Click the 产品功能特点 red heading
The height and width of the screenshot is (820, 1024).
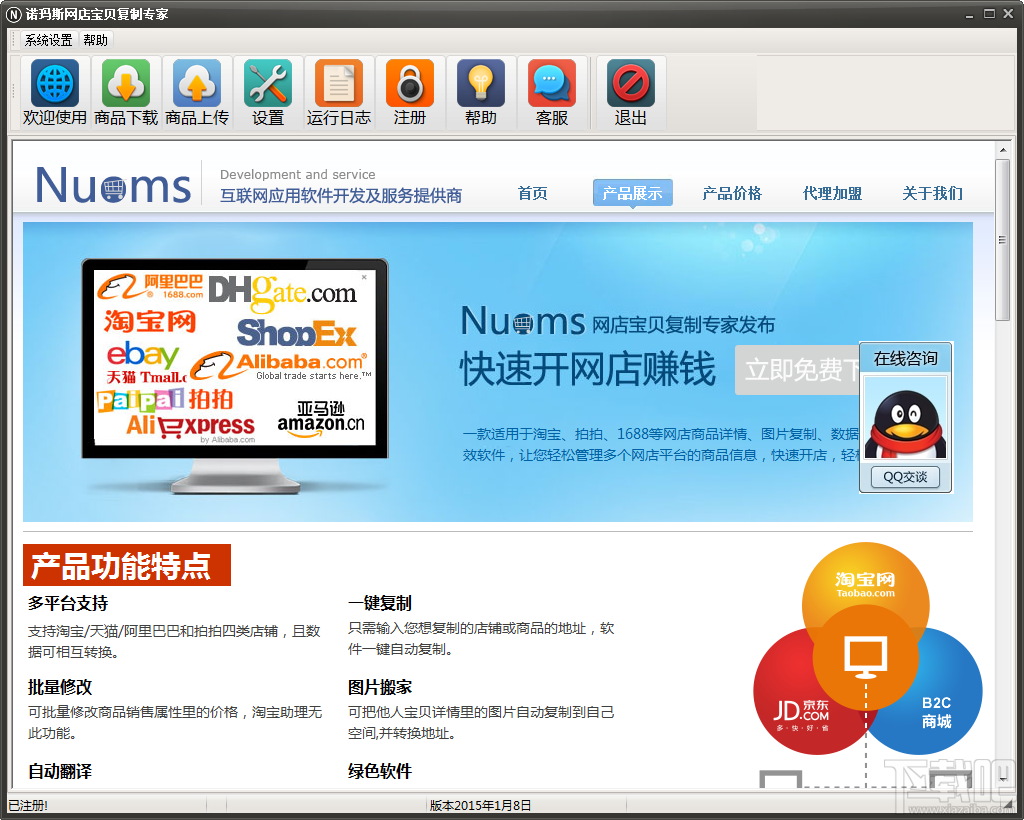coord(127,565)
